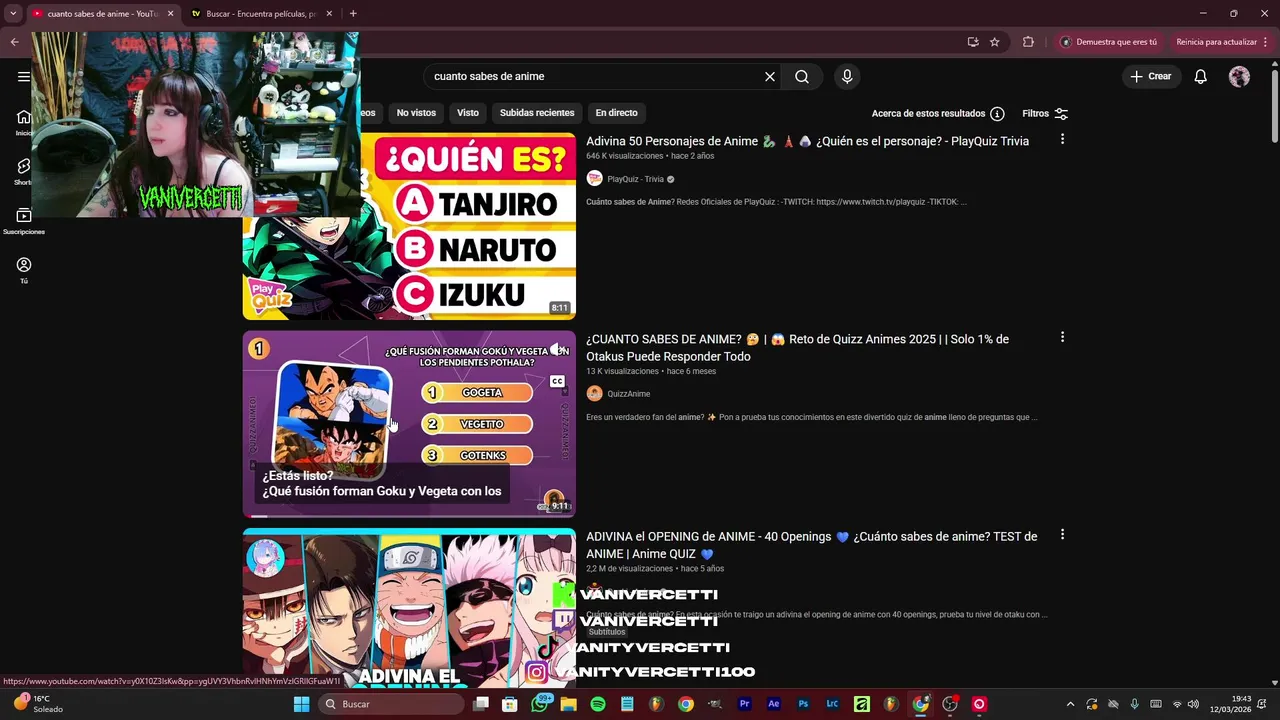The height and width of the screenshot is (720, 1280).
Task: Open the browser extensions puzzle icon
Action: (x=1028, y=42)
